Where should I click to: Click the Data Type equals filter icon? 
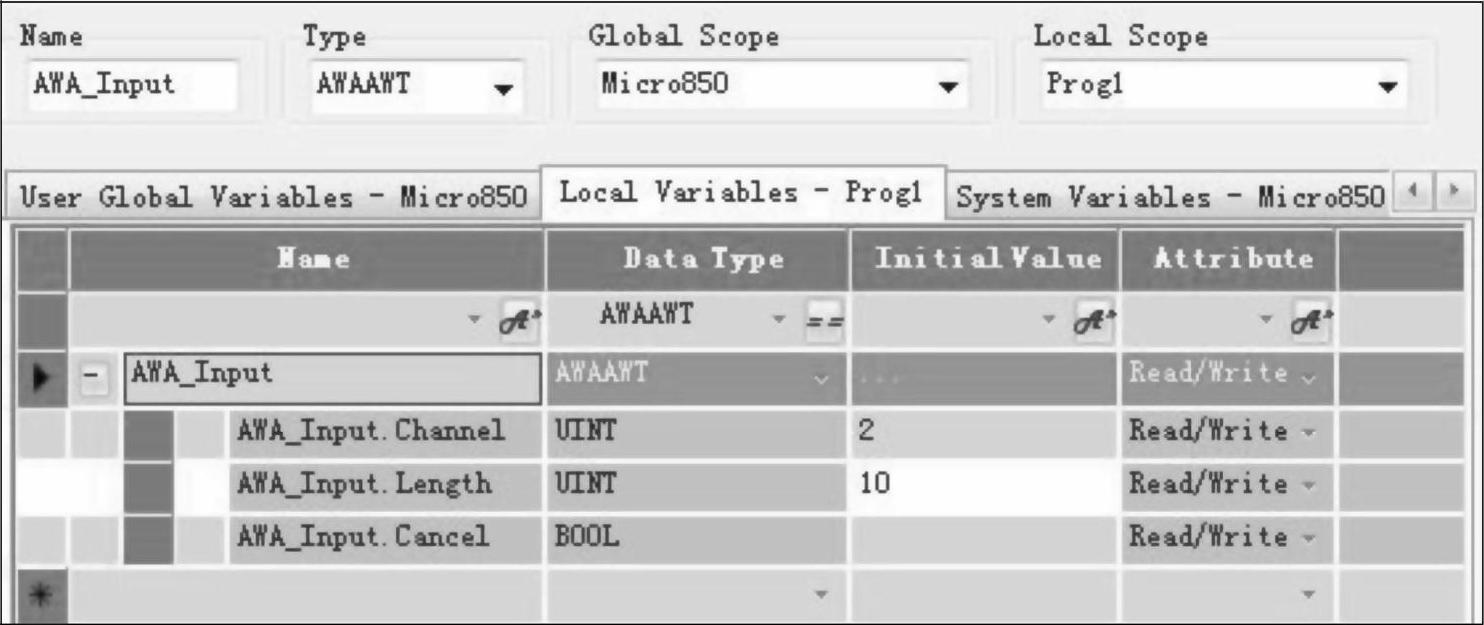825,320
